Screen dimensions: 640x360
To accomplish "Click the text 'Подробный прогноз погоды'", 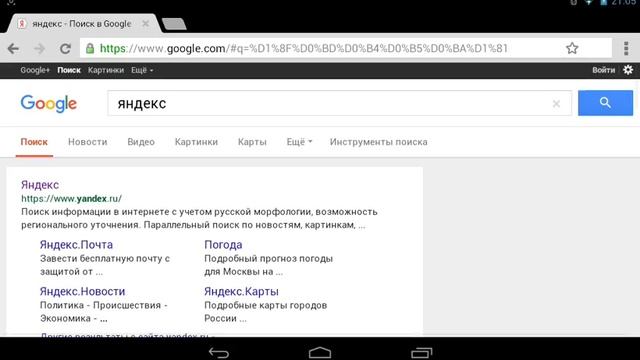I will (269, 259).
